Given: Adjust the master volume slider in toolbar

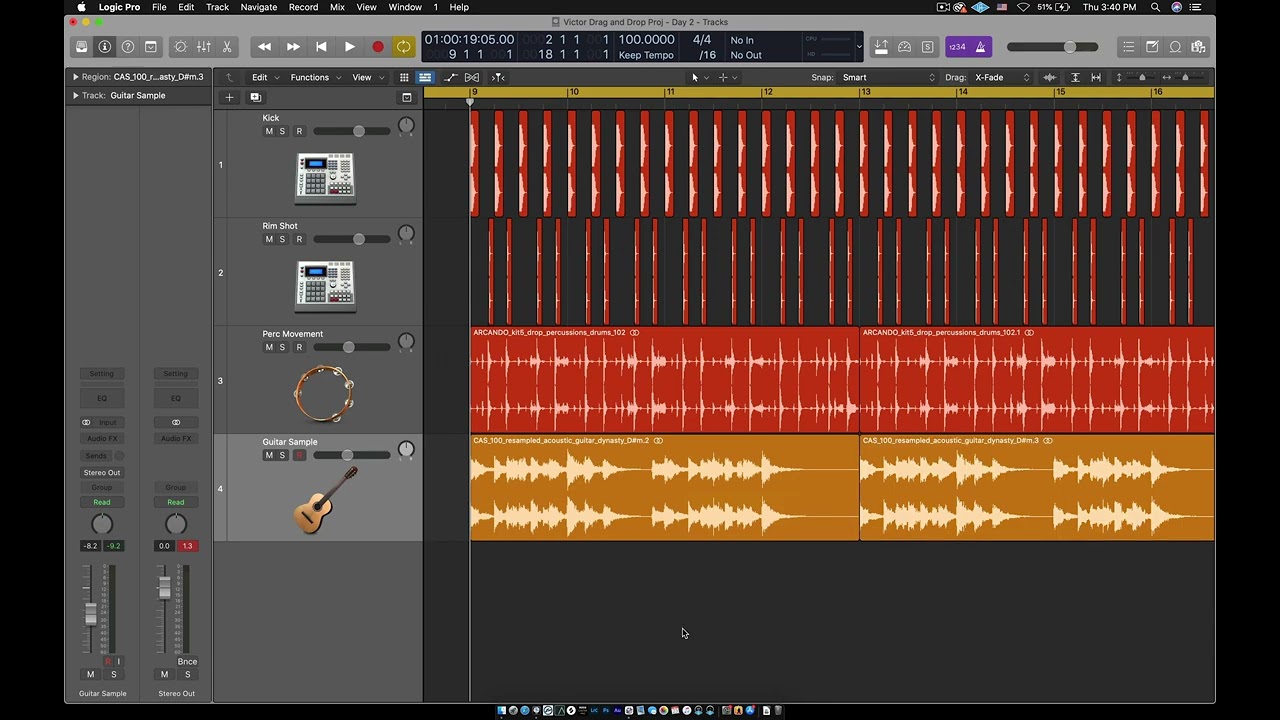Looking at the screenshot, I should click(1053, 47).
